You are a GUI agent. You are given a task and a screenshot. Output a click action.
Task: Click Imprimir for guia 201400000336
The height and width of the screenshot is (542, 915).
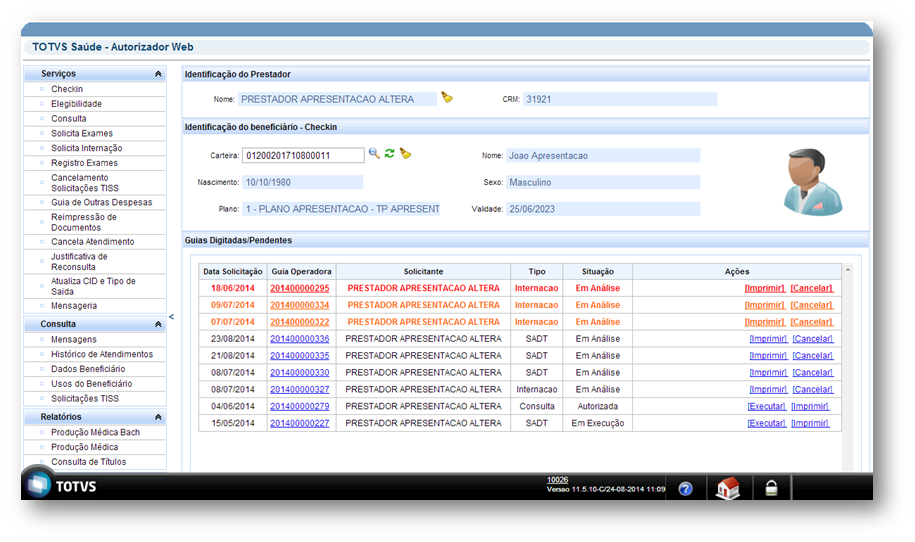click(x=768, y=339)
